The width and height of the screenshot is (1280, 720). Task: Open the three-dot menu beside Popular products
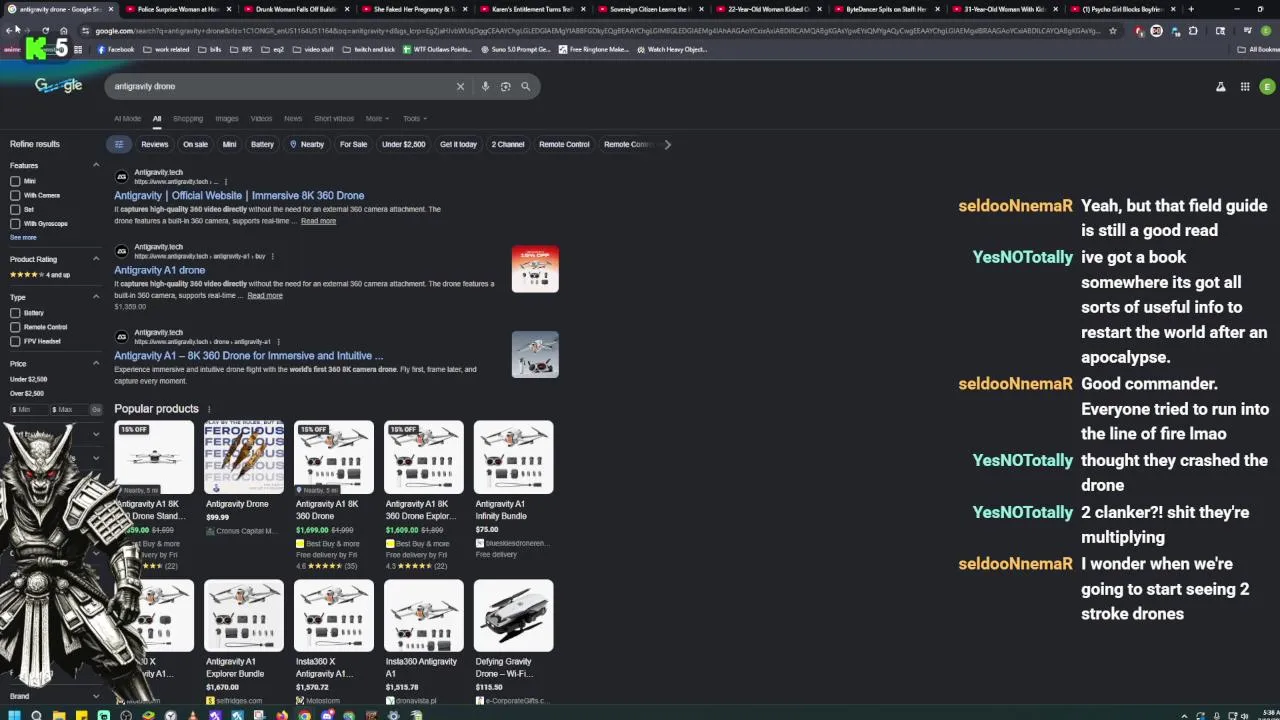click(209, 409)
